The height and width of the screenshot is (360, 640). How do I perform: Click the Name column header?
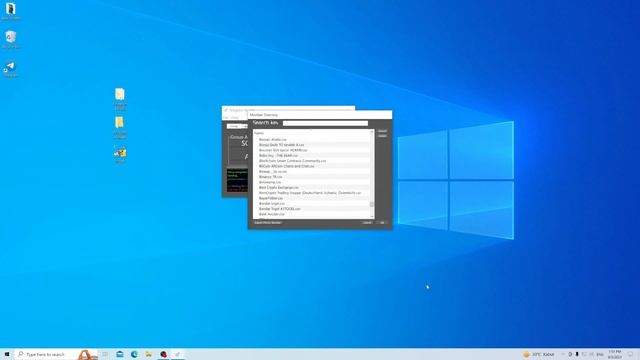[x=259, y=133]
